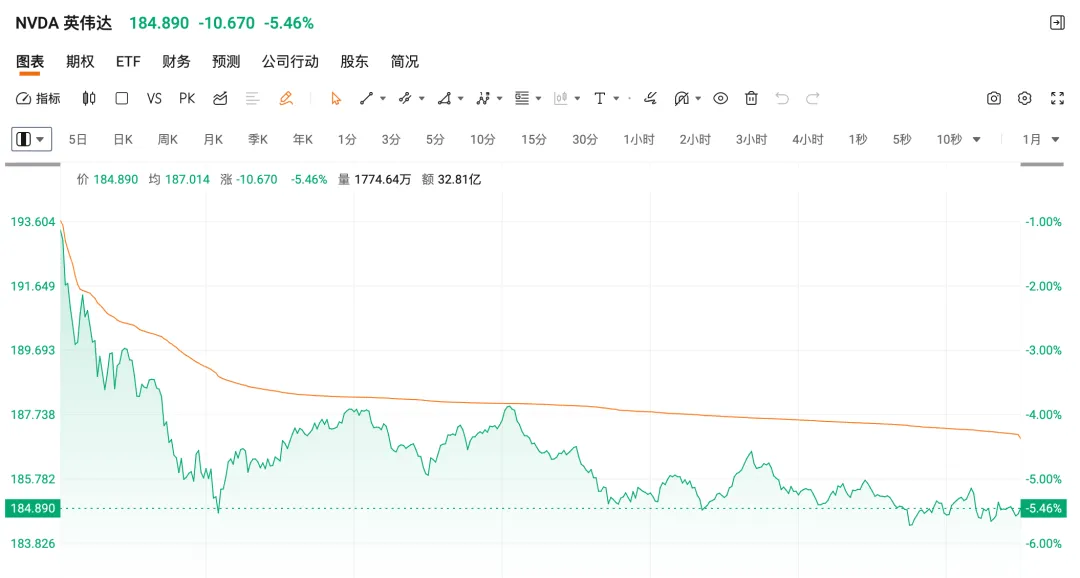The width and height of the screenshot is (1080, 578).
Task: Open chart settings gear icon
Action: point(1025,98)
